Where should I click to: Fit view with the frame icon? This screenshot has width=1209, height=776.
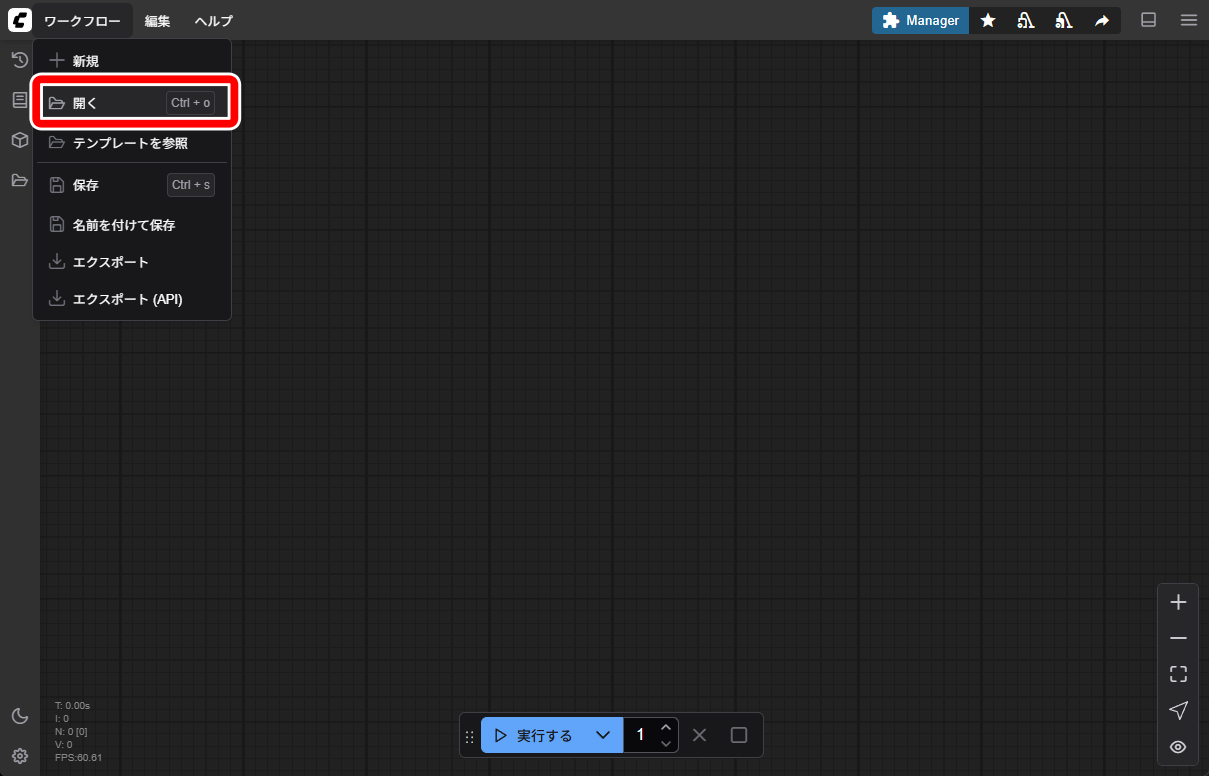pos(1178,674)
